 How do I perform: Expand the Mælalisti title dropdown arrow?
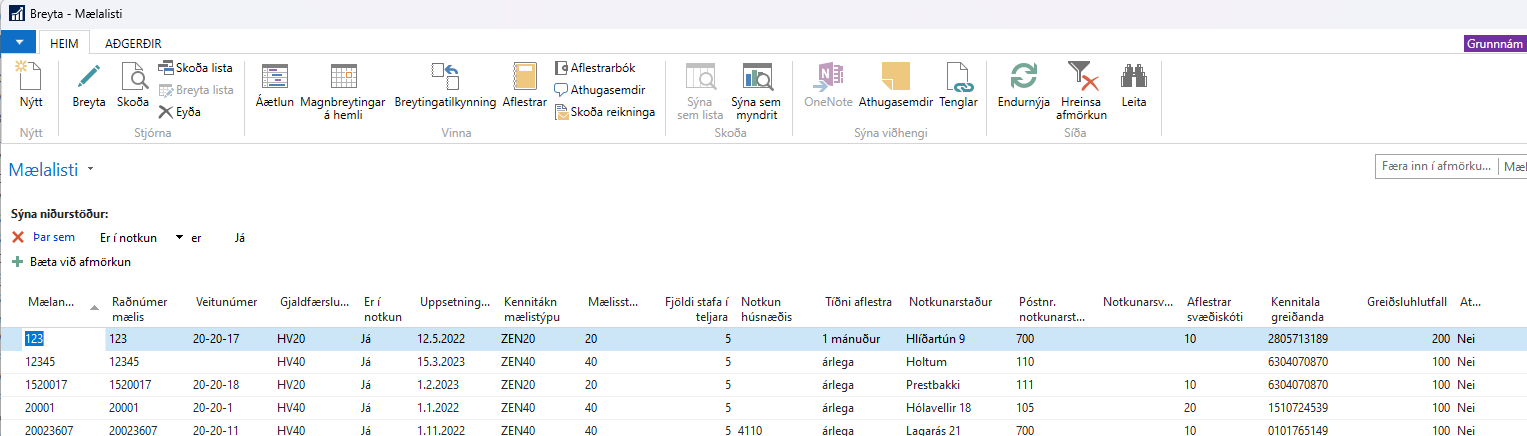coord(90,170)
